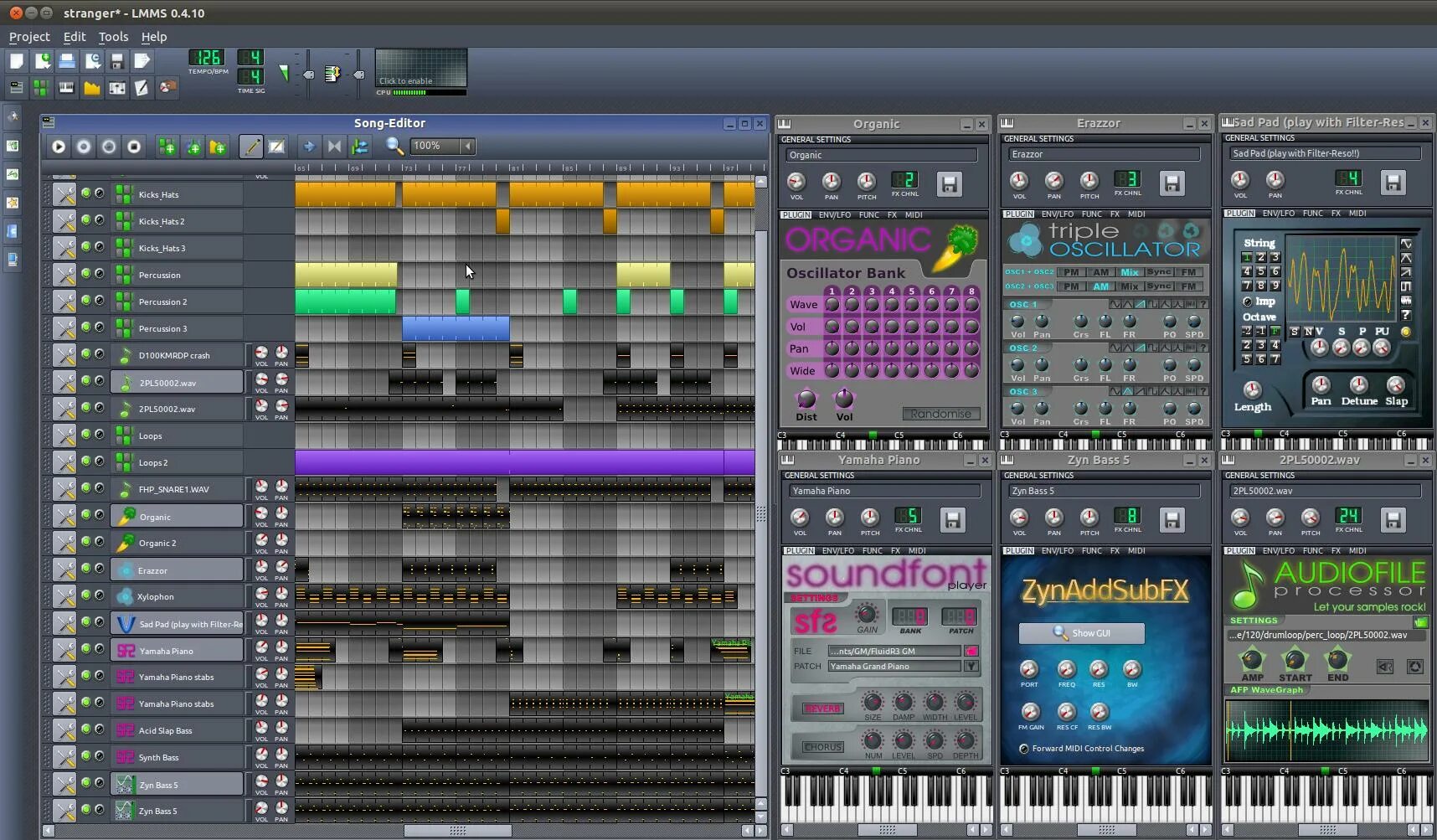Create a new project from the main toolbar
The width and height of the screenshot is (1437, 840).
tap(17, 61)
